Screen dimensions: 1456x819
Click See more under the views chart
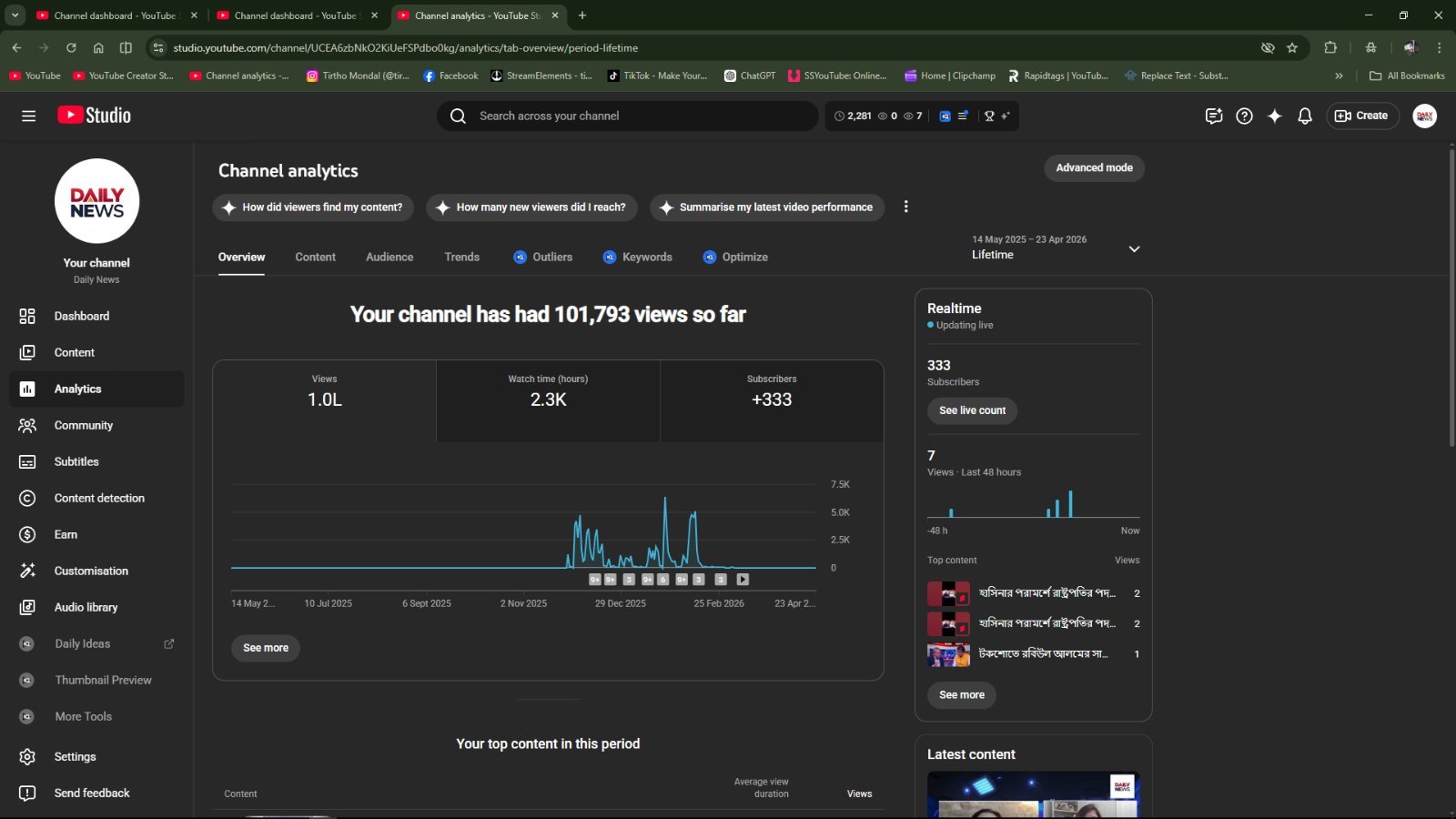coord(266,648)
